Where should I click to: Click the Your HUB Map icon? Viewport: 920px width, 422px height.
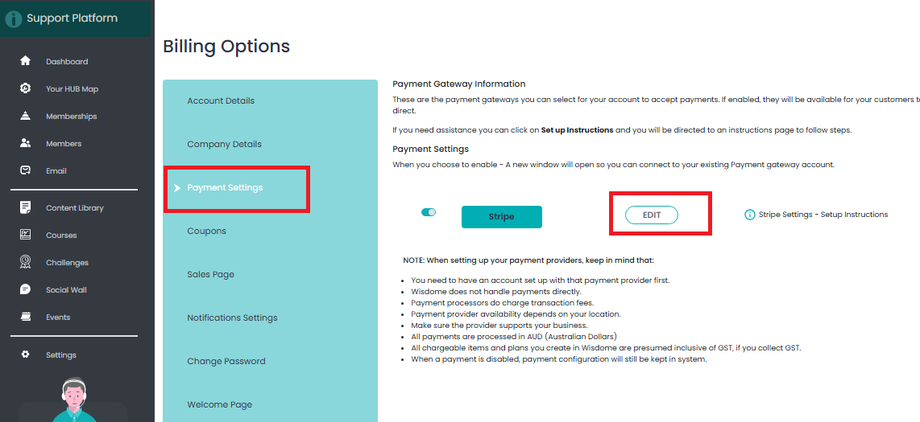point(25,89)
